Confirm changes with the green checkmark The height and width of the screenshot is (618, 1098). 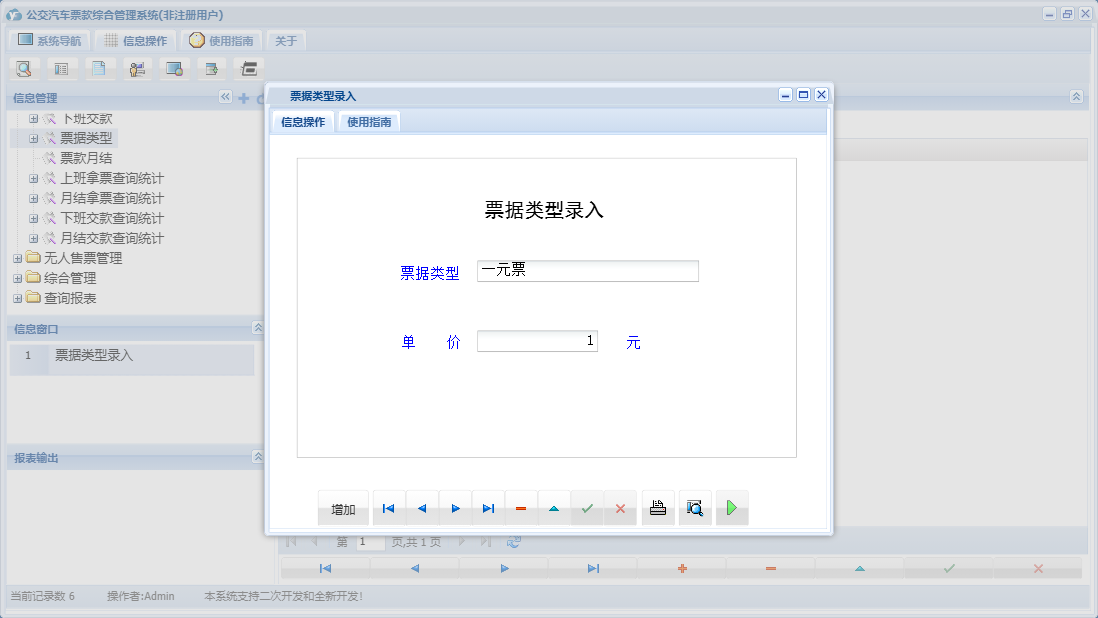587,507
